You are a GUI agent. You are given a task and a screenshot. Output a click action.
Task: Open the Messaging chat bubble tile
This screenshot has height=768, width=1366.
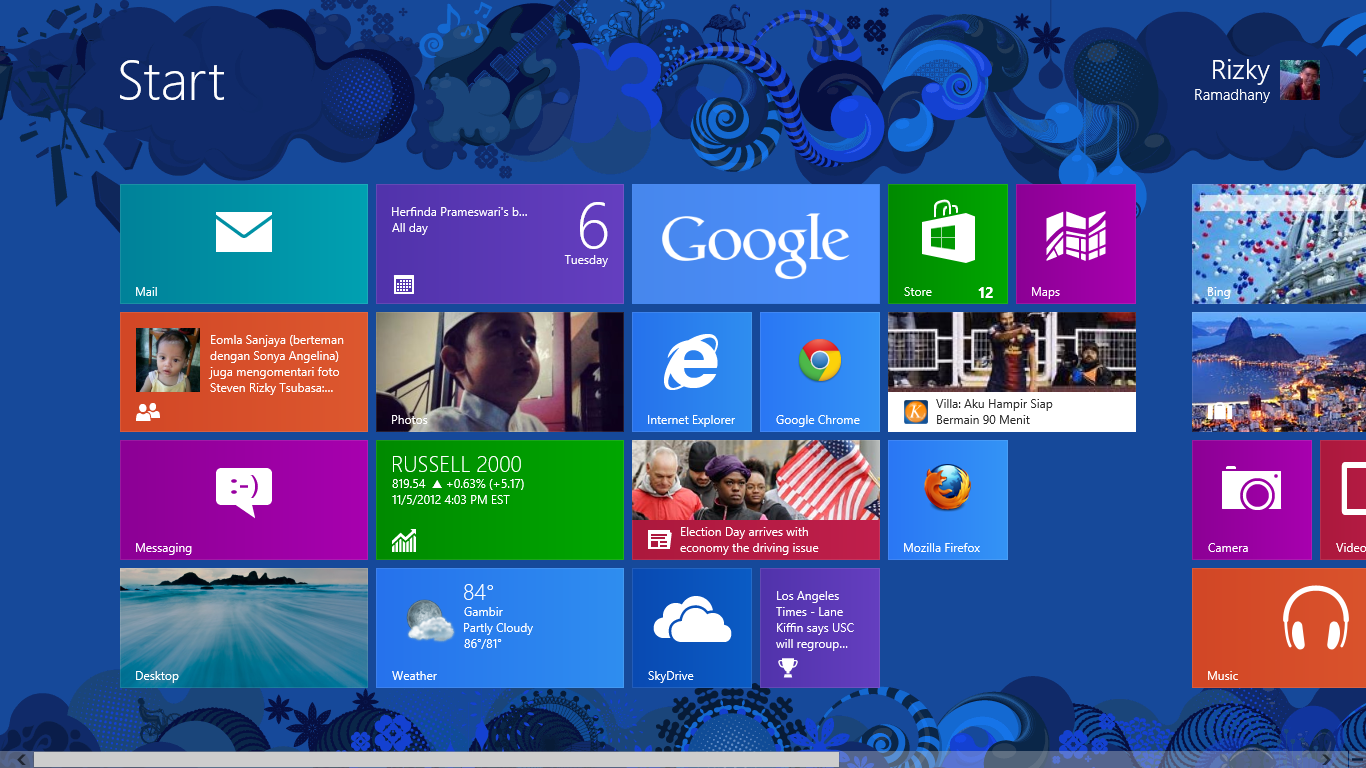(x=244, y=500)
